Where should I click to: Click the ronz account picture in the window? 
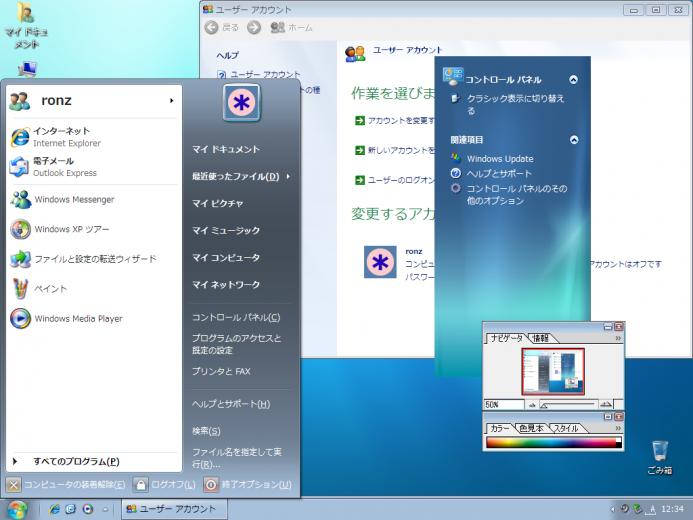point(380,262)
